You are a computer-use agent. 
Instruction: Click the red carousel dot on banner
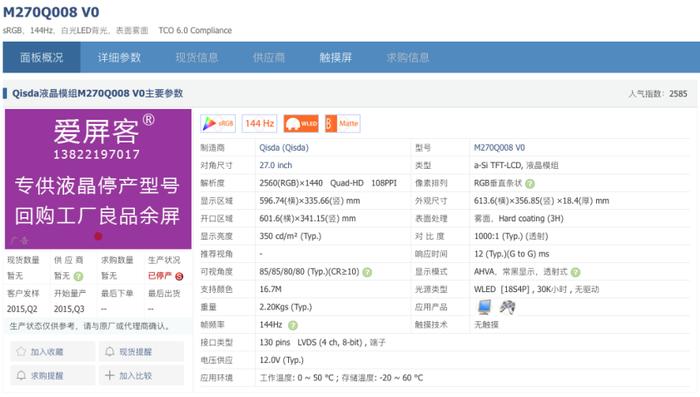pos(98,236)
